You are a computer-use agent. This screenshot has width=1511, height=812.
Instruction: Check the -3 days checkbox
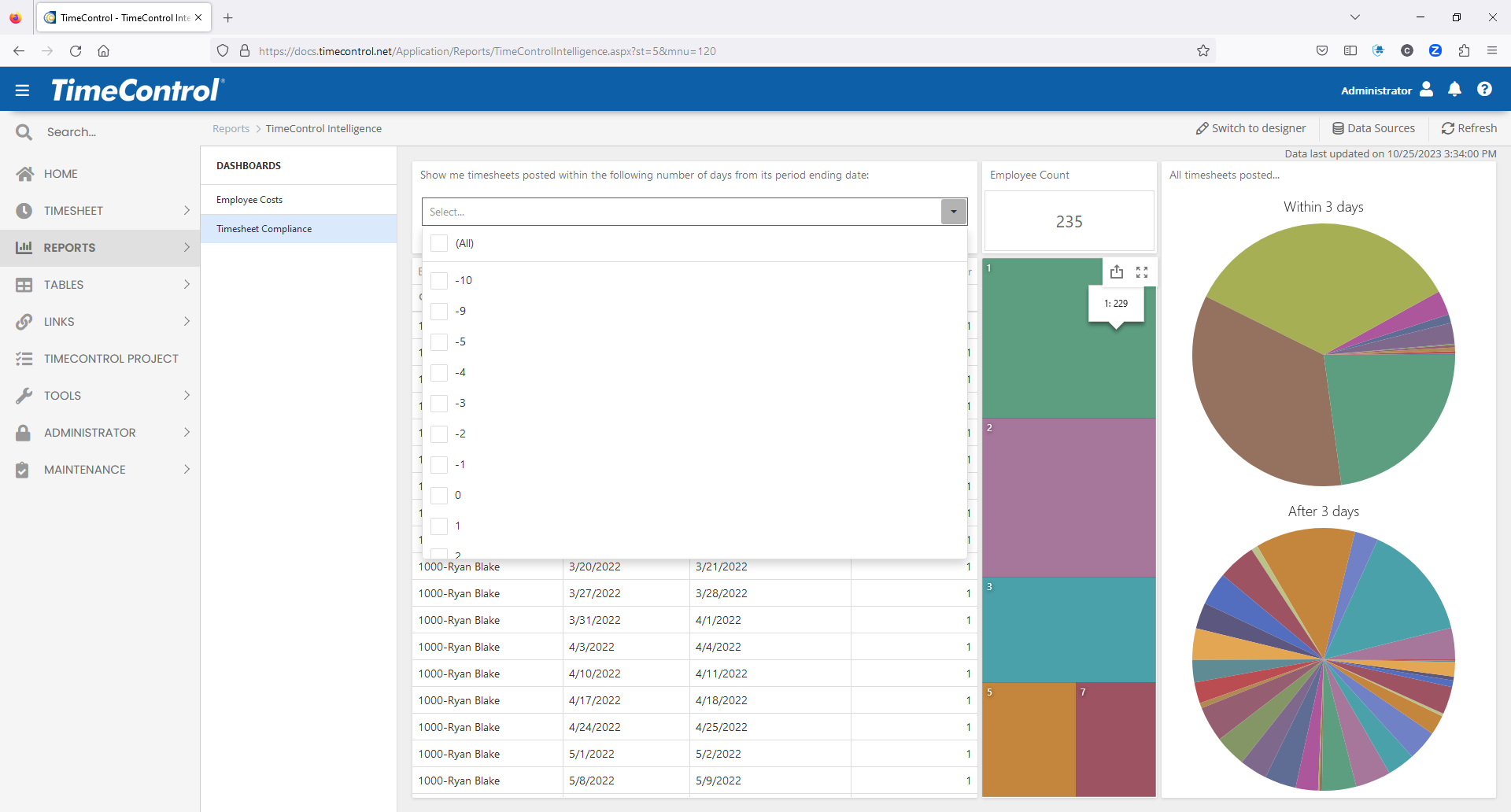click(x=439, y=403)
